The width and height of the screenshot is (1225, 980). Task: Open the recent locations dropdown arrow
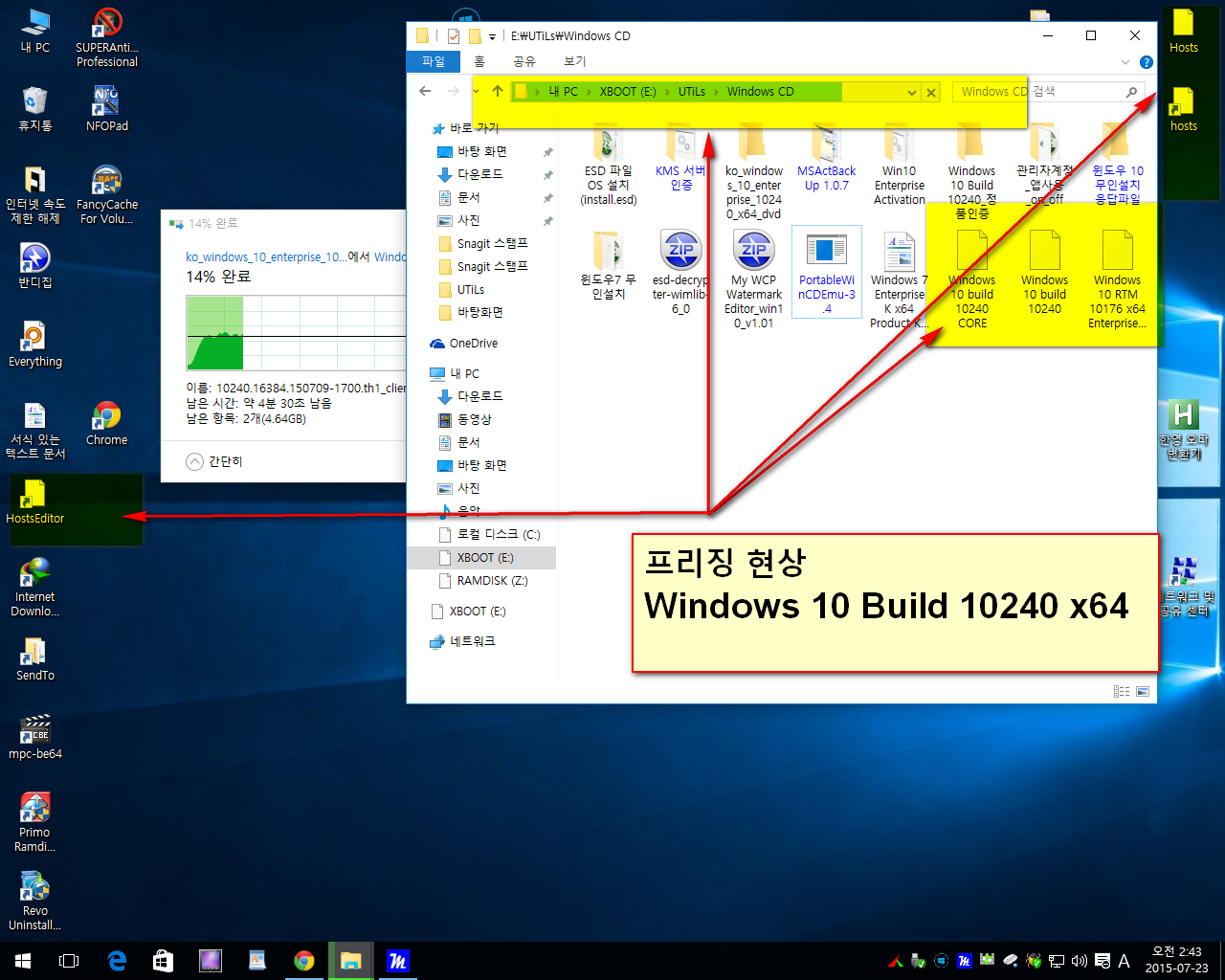pyautogui.click(x=477, y=92)
